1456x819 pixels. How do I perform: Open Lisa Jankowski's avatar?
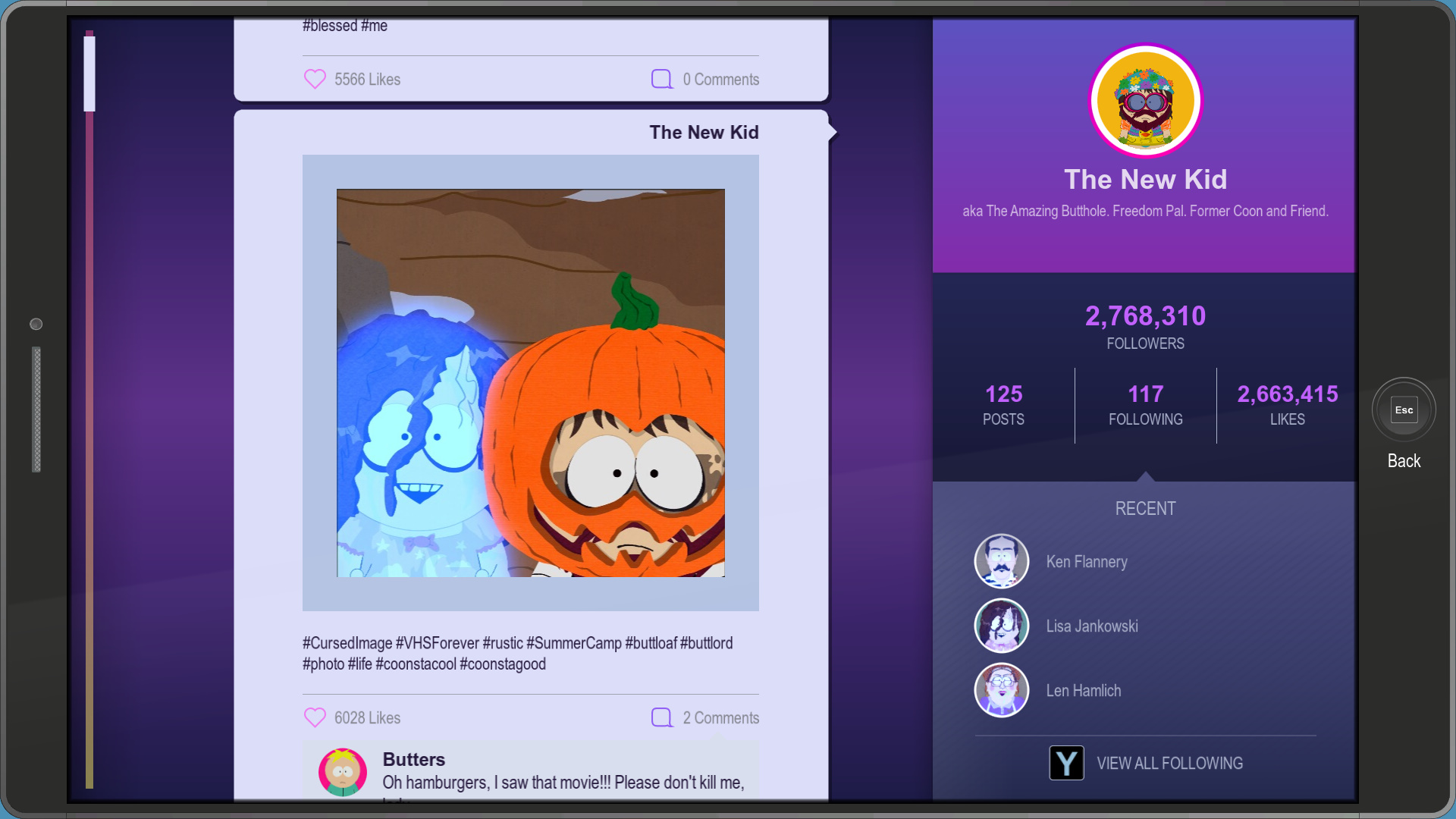tap(1001, 626)
